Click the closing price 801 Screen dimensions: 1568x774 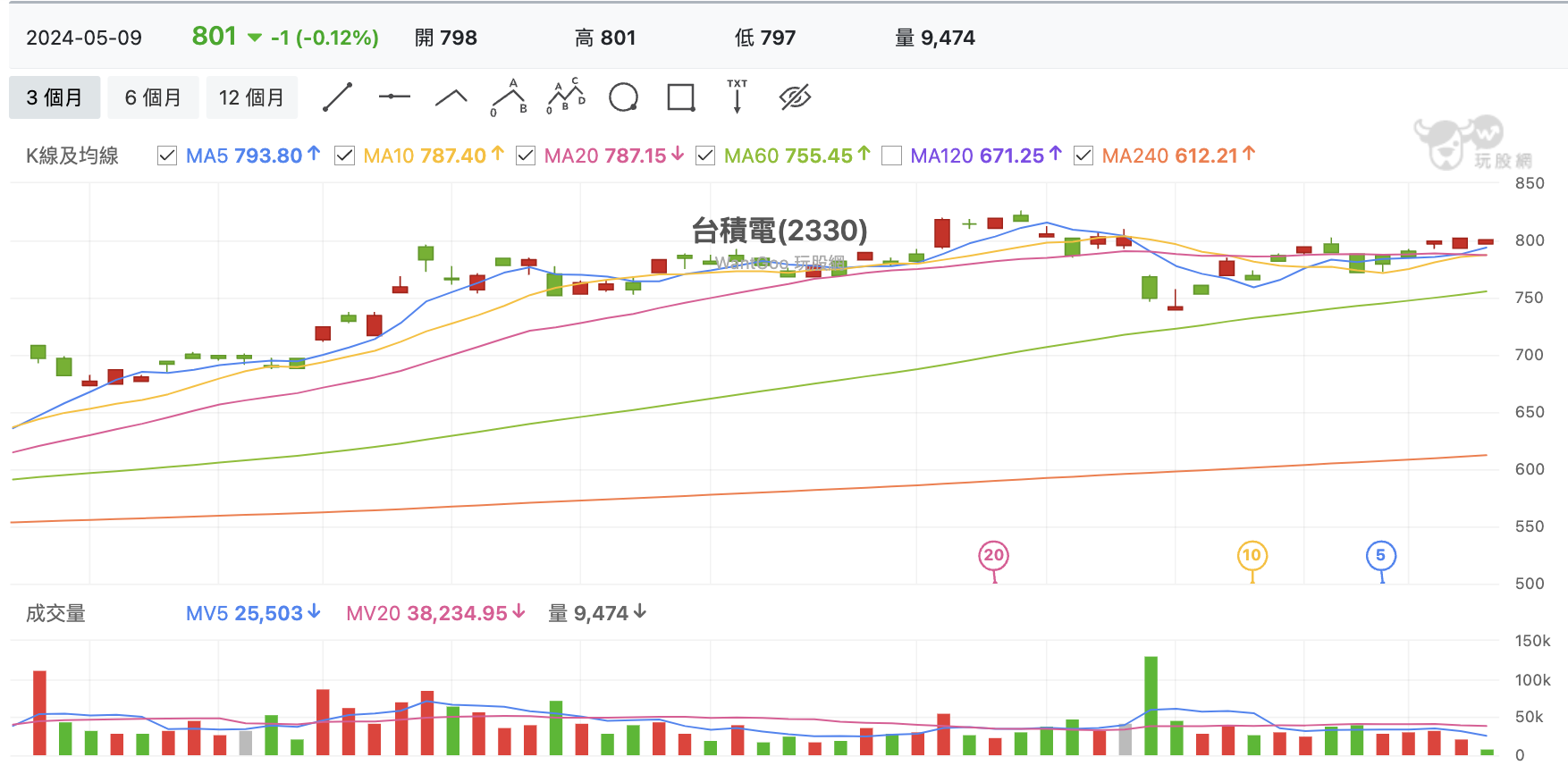[215, 37]
